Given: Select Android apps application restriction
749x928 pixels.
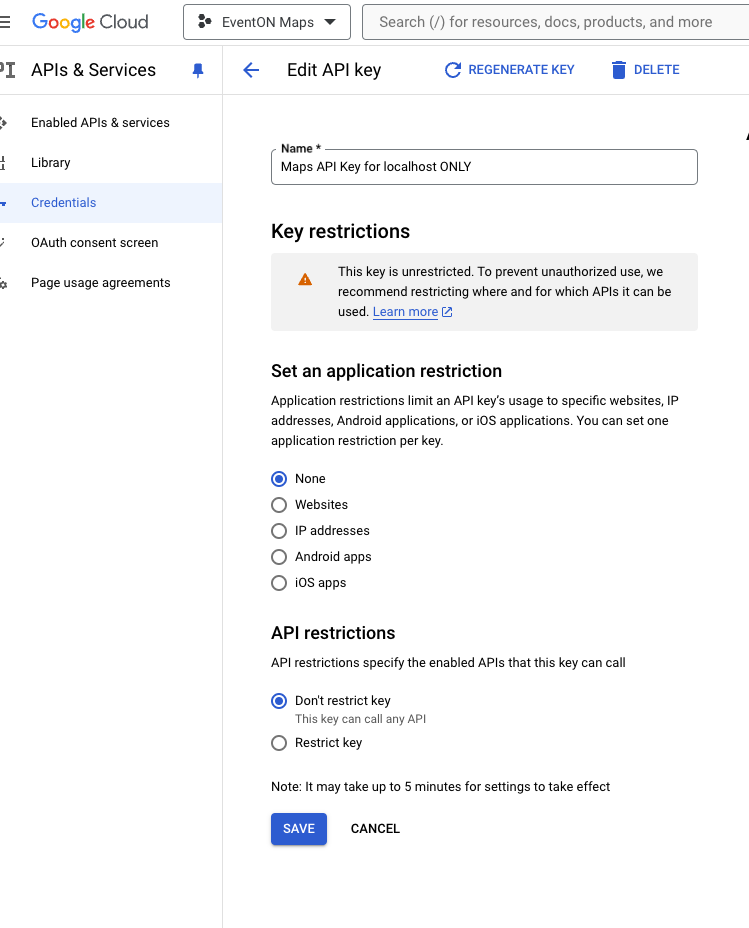Looking at the screenshot, I should tap(279, 557).
